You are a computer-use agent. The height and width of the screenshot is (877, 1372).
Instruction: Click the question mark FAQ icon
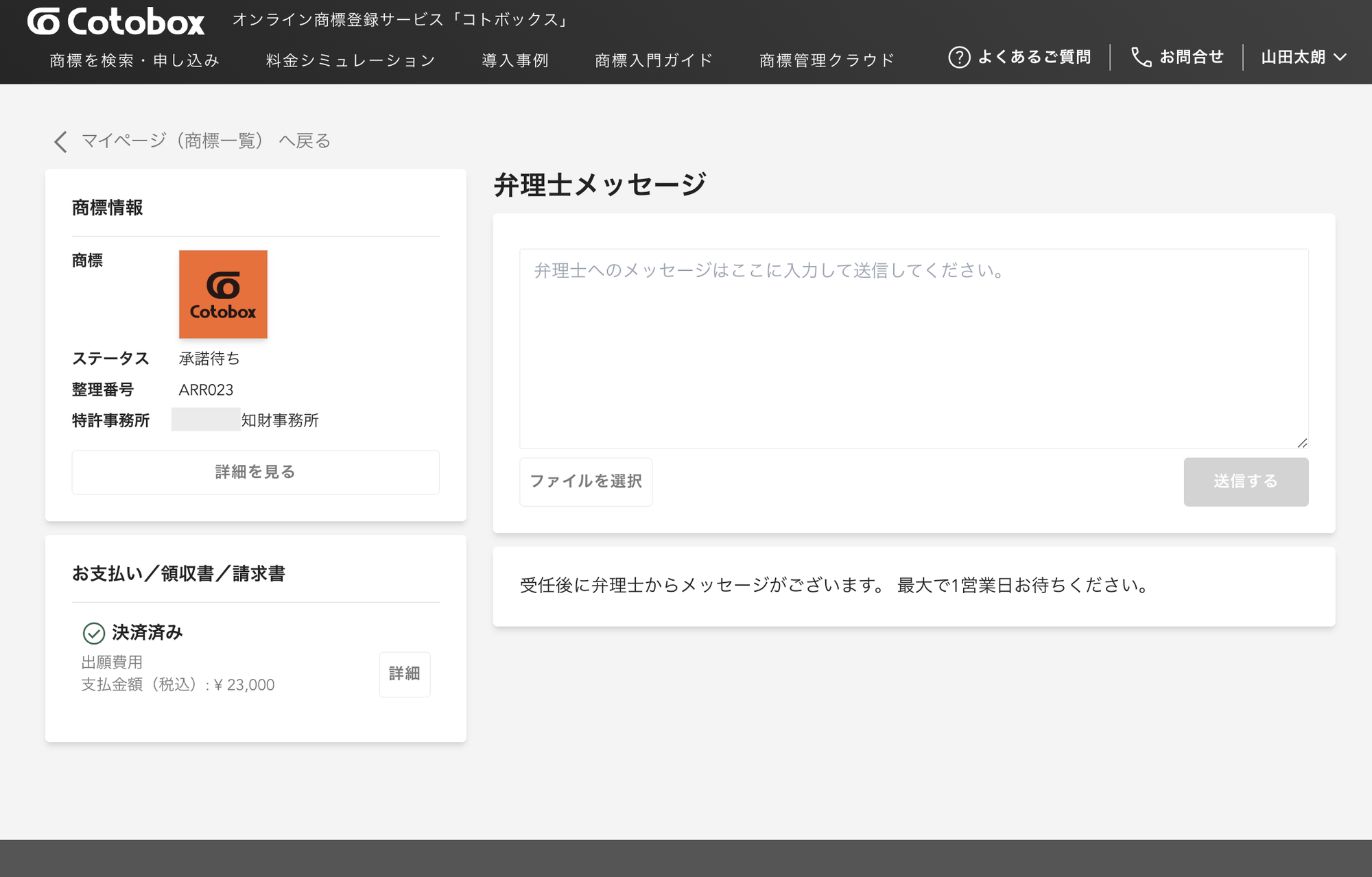pyautogui.click(x=959, y=57)
